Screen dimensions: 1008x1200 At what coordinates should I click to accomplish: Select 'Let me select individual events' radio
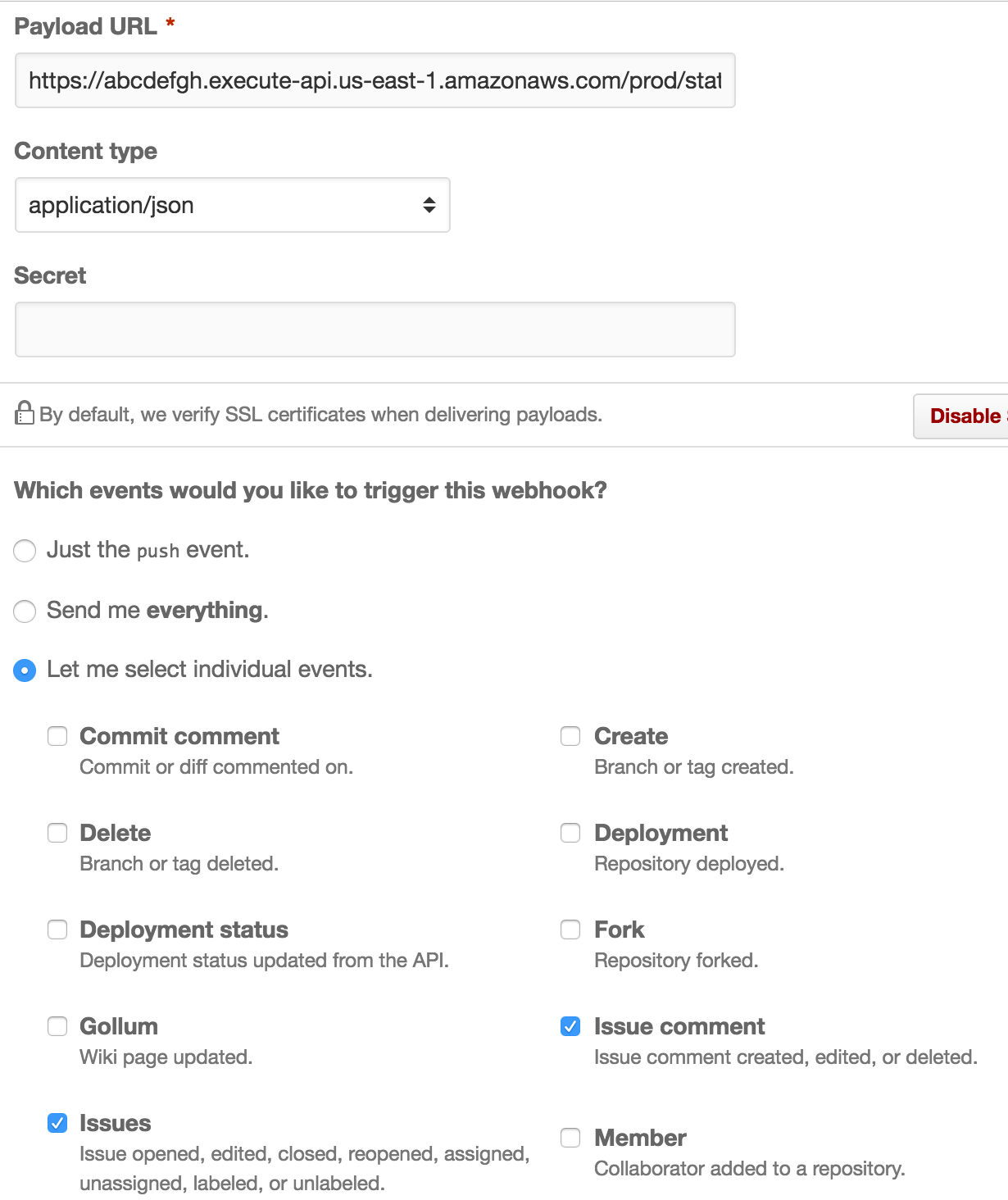(x=25, y=670)
